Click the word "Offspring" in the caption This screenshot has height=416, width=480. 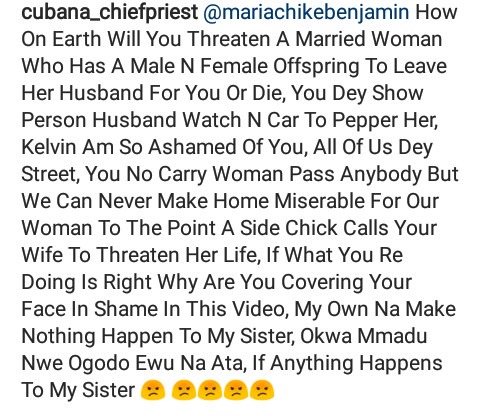point(316,66)
